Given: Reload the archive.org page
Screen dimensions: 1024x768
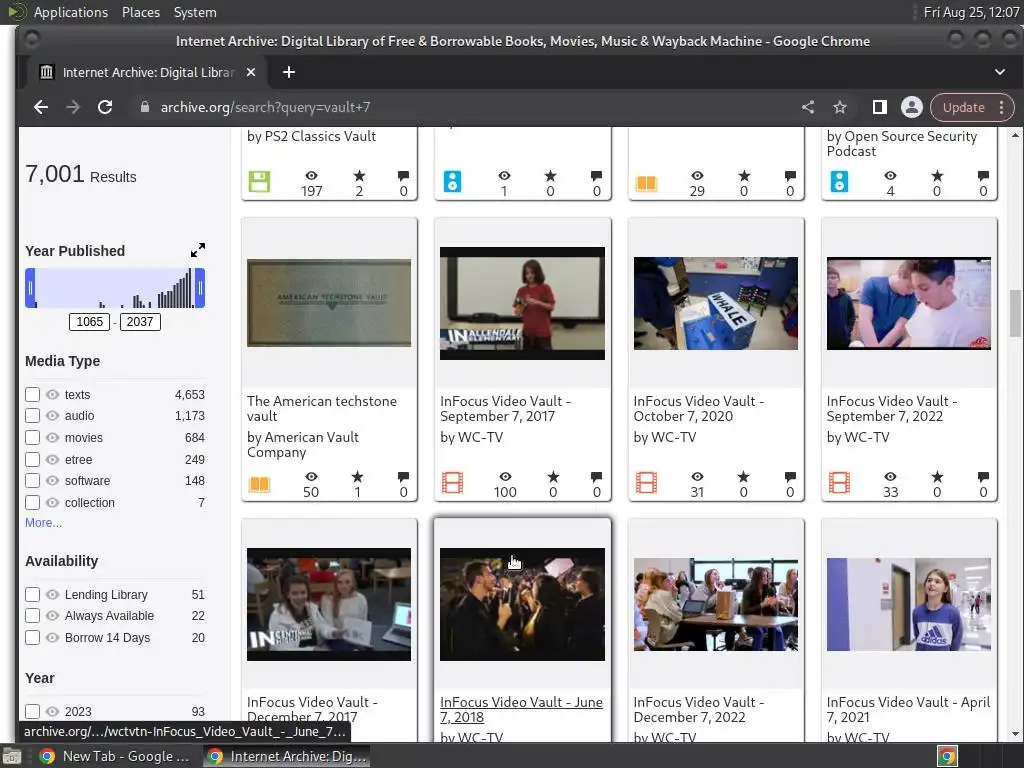Looking at the screenshot, I should pyautogui.click(x=105, y=107).
